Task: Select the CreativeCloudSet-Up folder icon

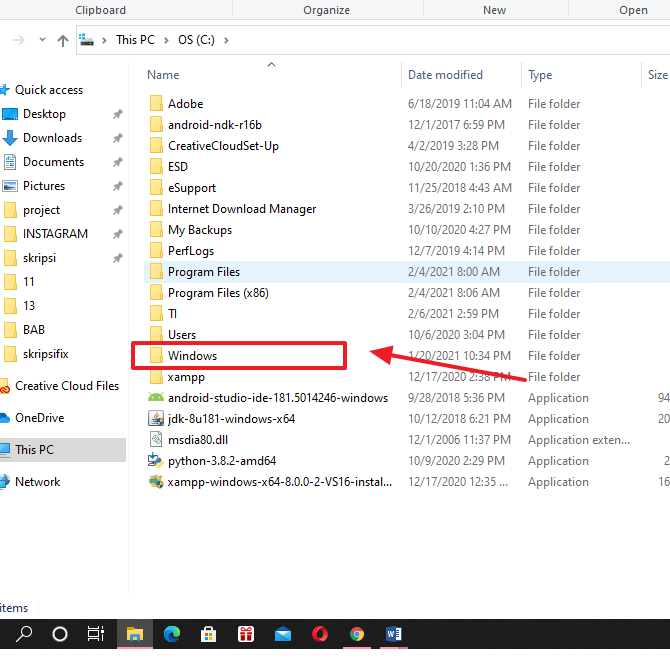Action: [156, 145]
